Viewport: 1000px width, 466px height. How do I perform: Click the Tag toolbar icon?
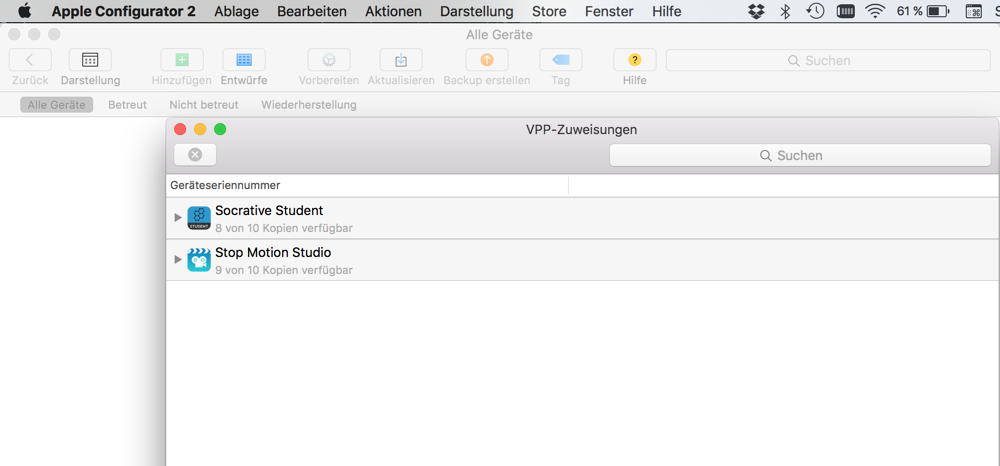(561, 60)
